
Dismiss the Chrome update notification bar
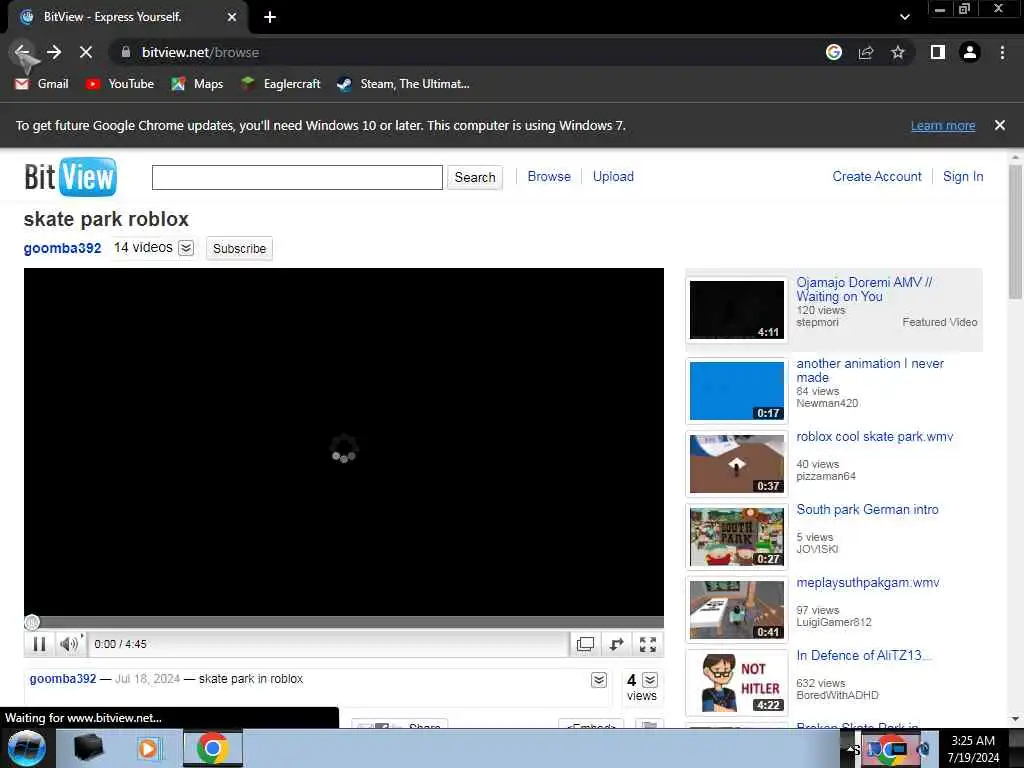point(999,125)
